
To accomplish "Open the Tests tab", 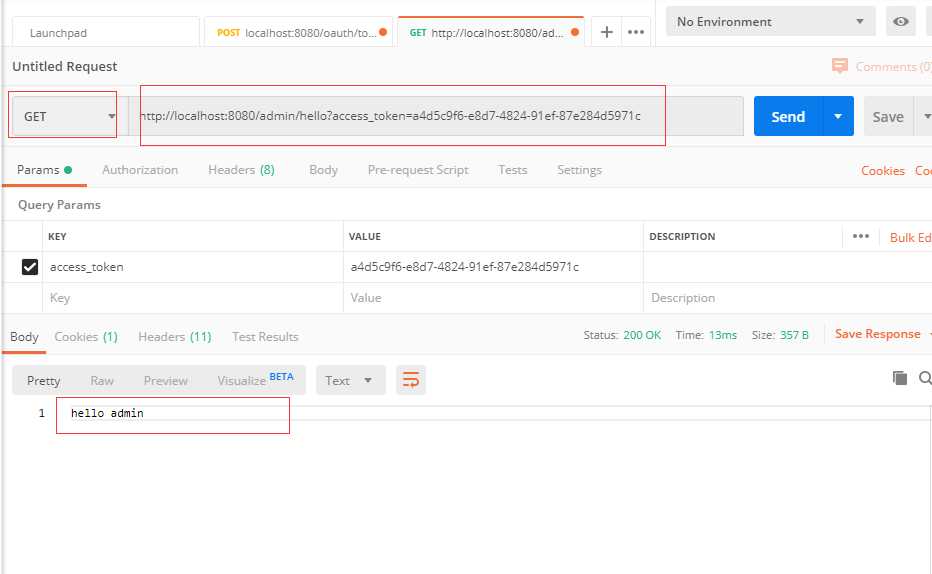I will tap(512, 170).
